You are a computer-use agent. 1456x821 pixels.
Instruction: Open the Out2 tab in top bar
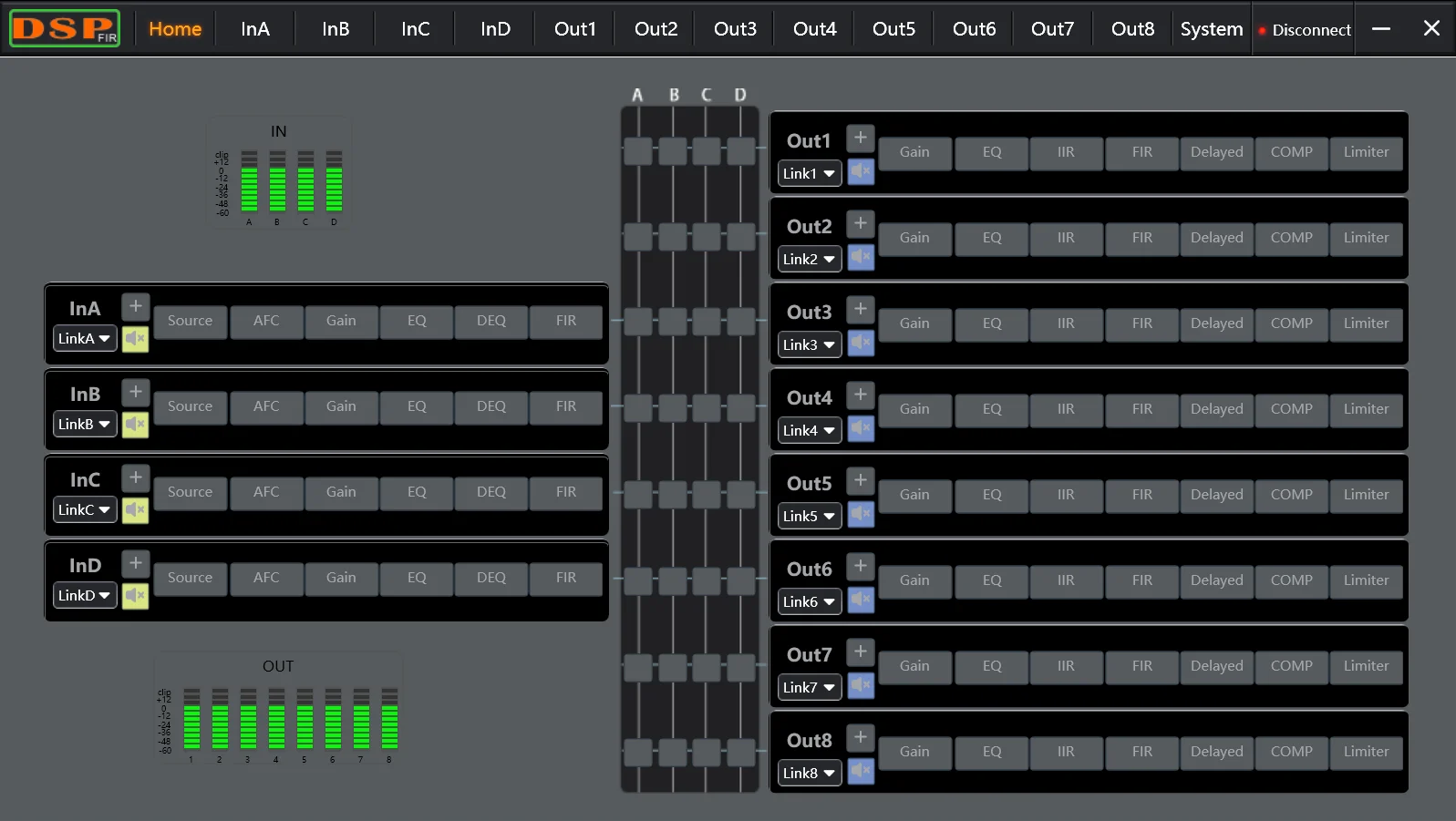(656, 29)
